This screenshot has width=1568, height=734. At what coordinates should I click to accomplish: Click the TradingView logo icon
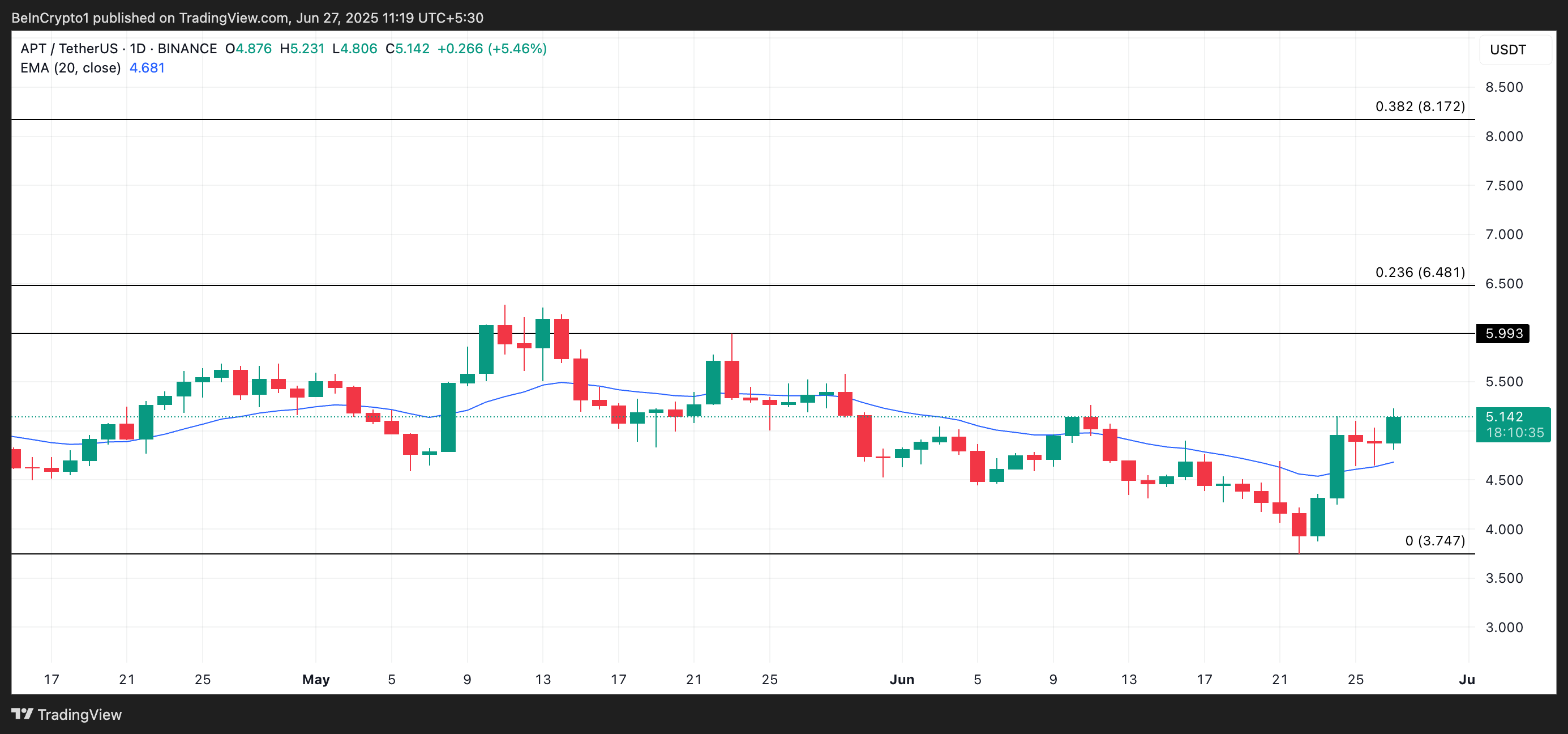coord(23,714)
